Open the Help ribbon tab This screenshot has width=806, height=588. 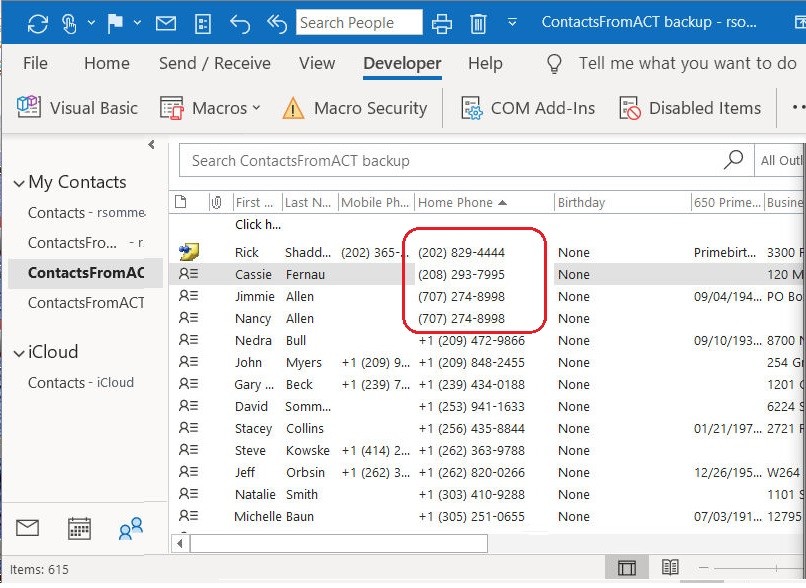[485, 63]
